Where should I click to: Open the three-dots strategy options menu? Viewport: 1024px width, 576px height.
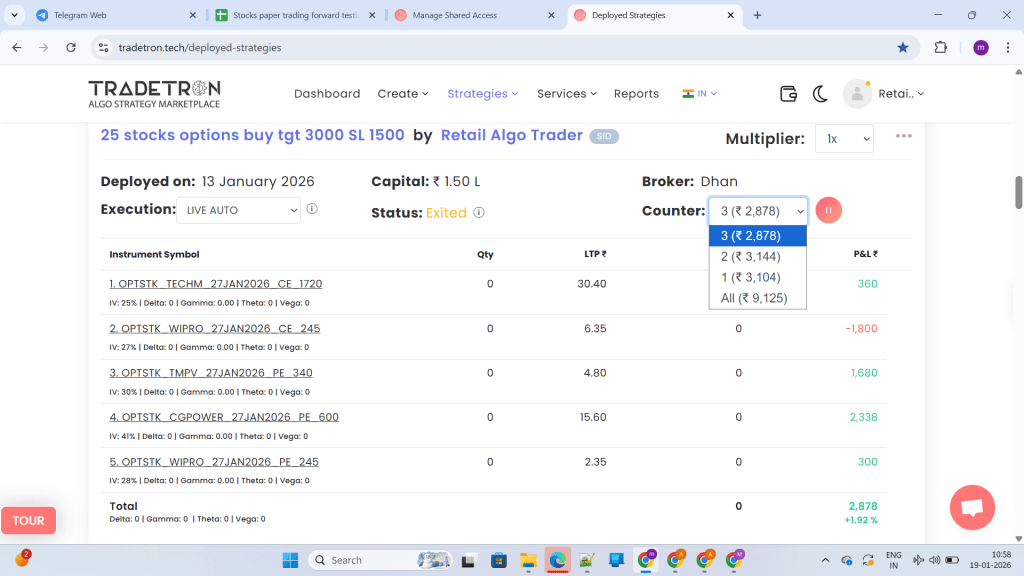pos(904,136)
